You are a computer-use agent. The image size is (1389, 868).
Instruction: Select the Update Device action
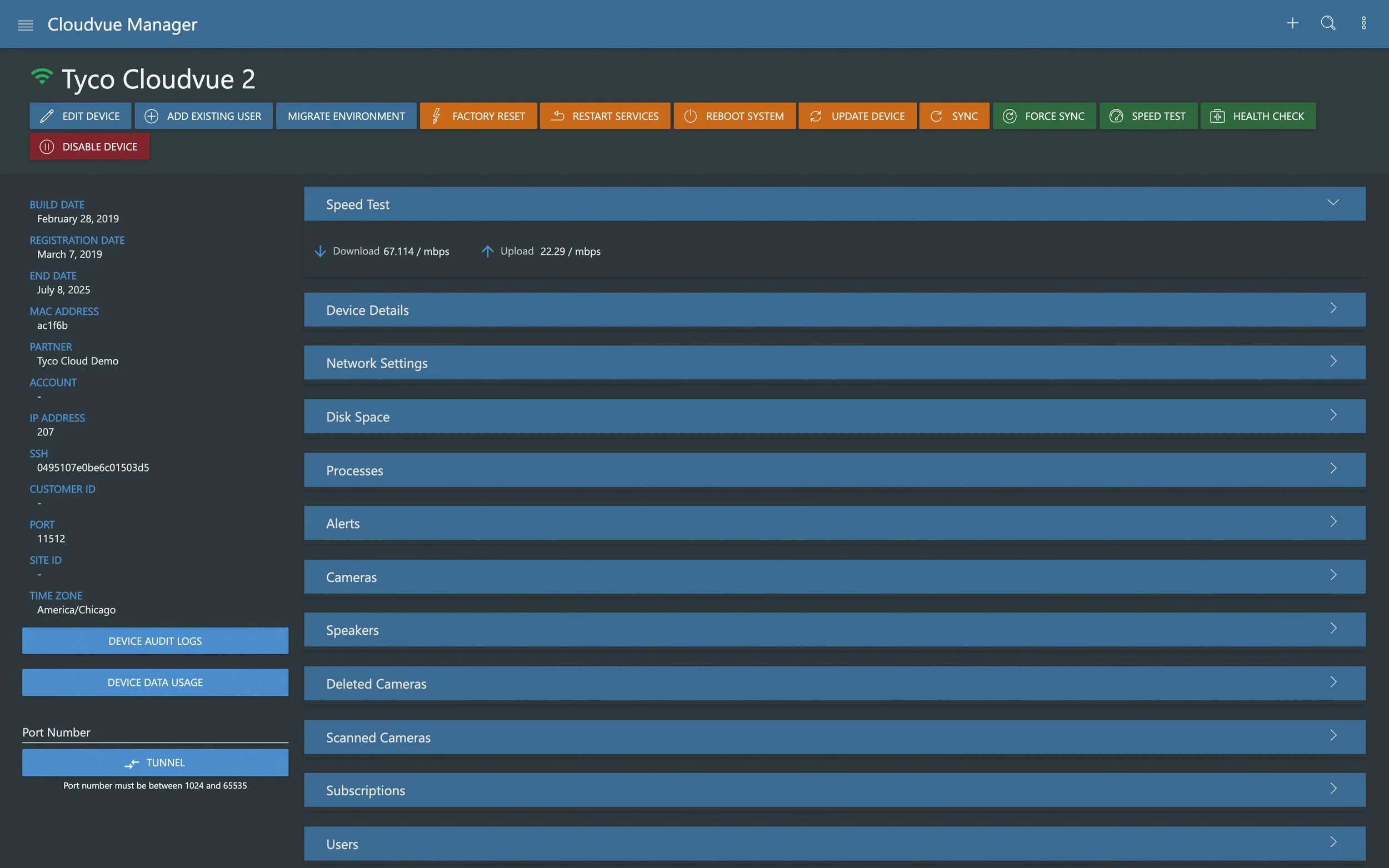tap(857, 116)
